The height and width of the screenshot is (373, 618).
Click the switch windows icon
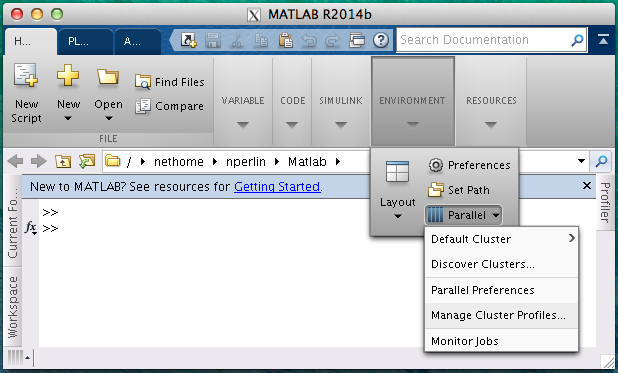[357, 40]
